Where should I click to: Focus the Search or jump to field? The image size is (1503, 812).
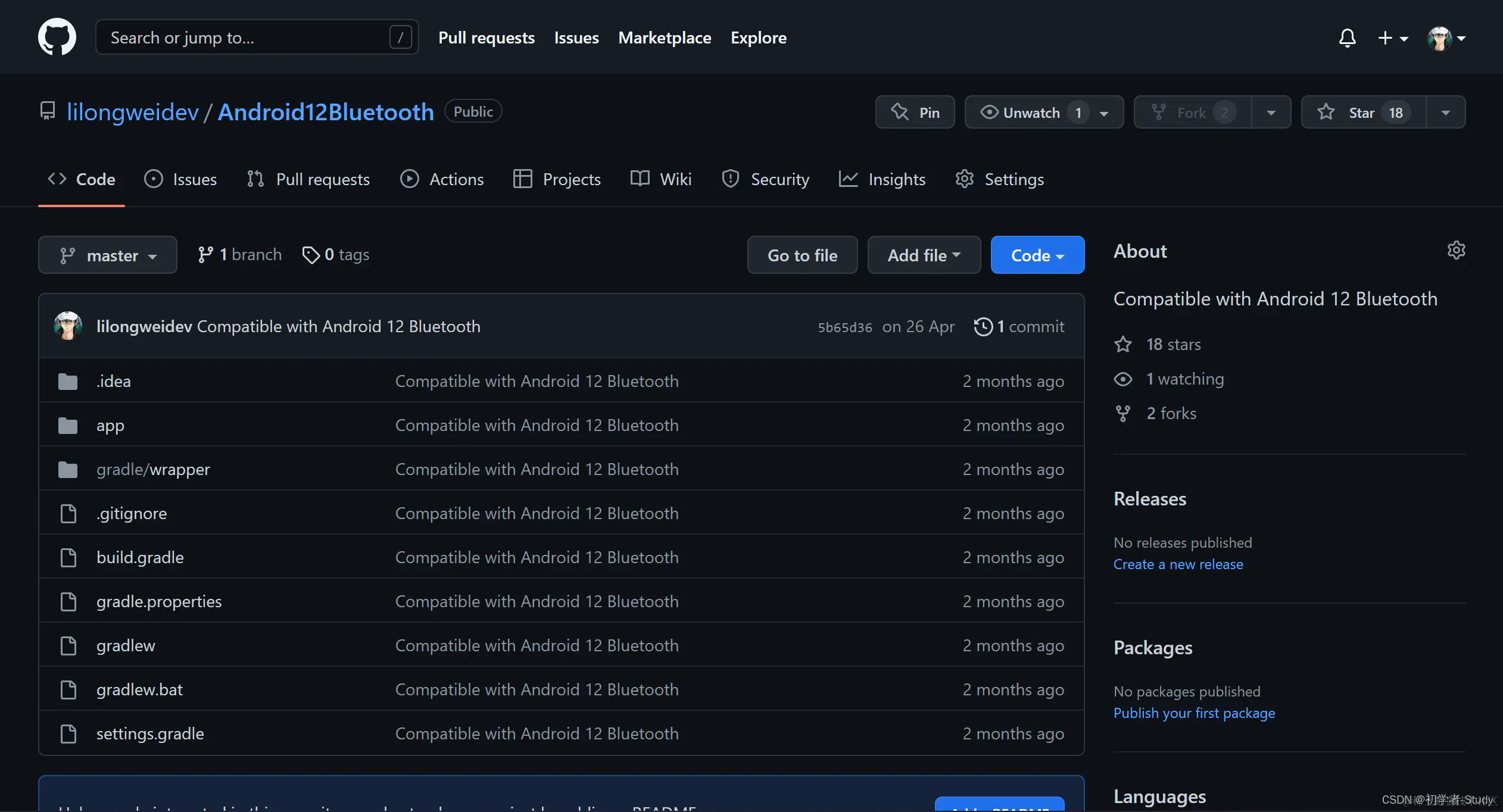(x=250, y=38)
